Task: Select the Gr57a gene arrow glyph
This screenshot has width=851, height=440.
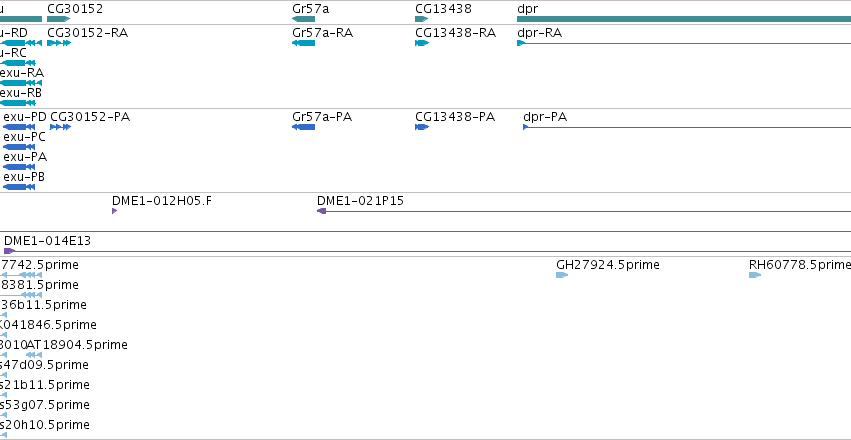Action: [x=303, y=19]
